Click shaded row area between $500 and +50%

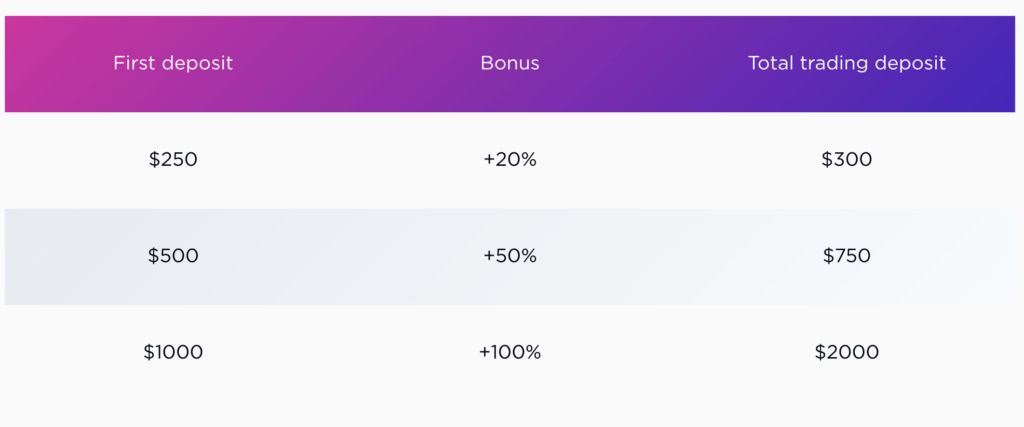click(341, 256)
